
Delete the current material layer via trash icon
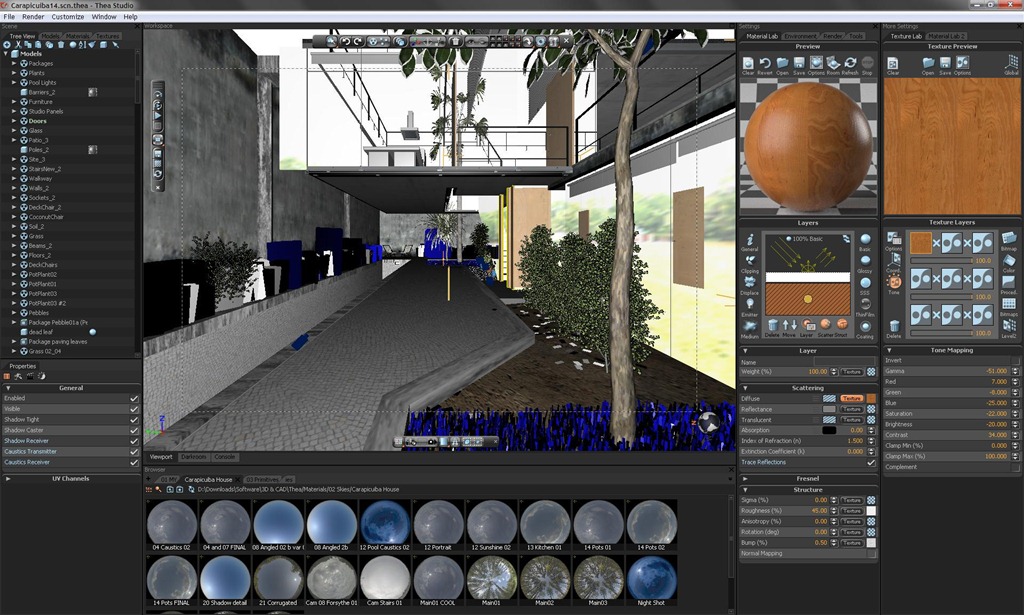point(773,325)
